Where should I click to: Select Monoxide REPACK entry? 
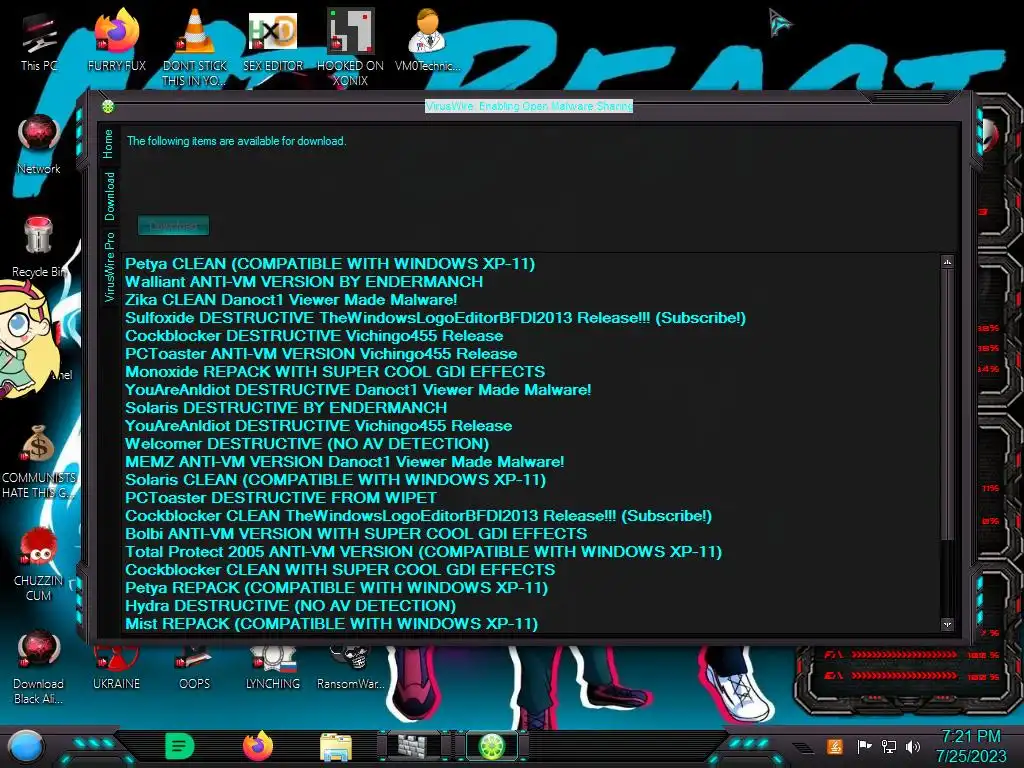point(335,372)
